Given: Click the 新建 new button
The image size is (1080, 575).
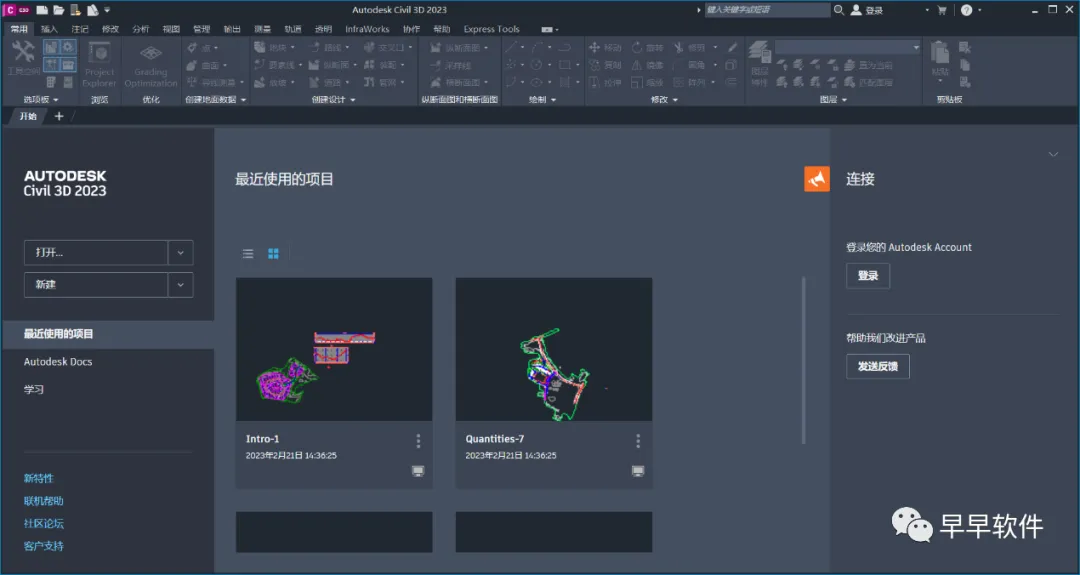Looking at the screenshot, I should (96, 285).
